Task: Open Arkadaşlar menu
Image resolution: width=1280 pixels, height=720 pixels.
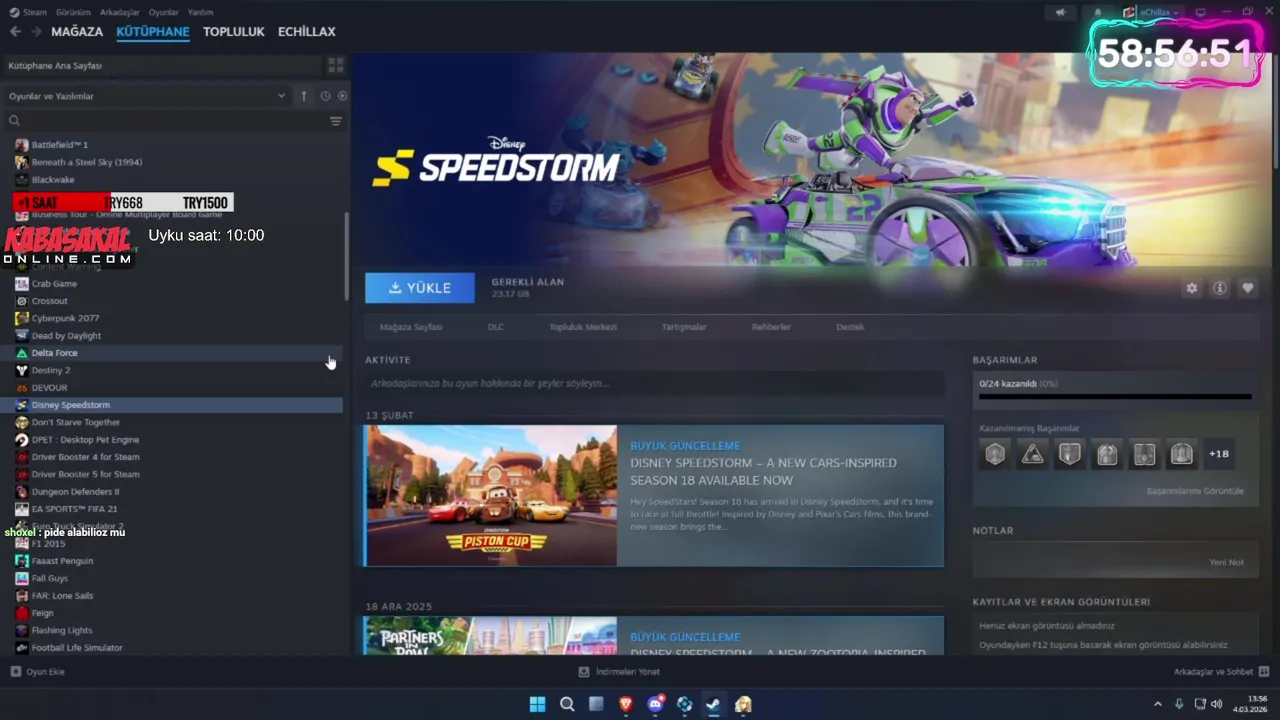Action: point(120,12)
